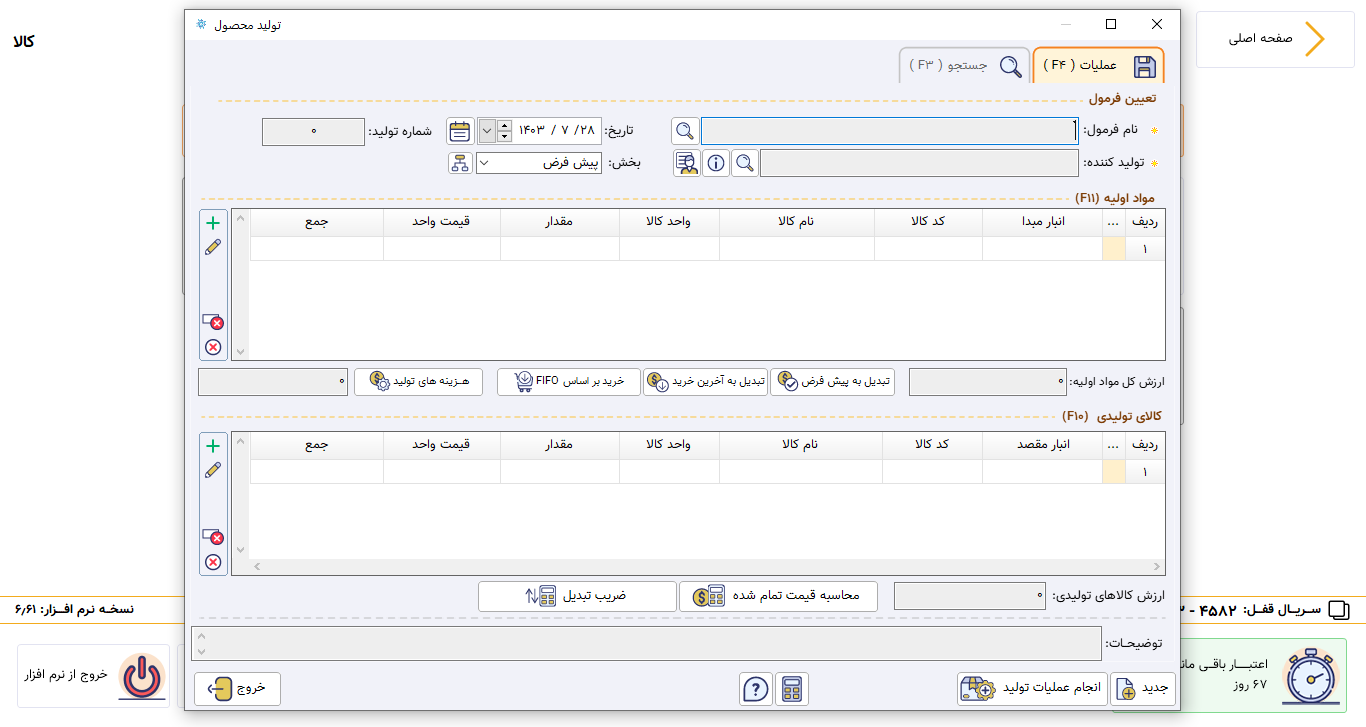
Task: Switch to the عملیات (F4) tab
Action: pyautogui.click(x=1098, y=65)
